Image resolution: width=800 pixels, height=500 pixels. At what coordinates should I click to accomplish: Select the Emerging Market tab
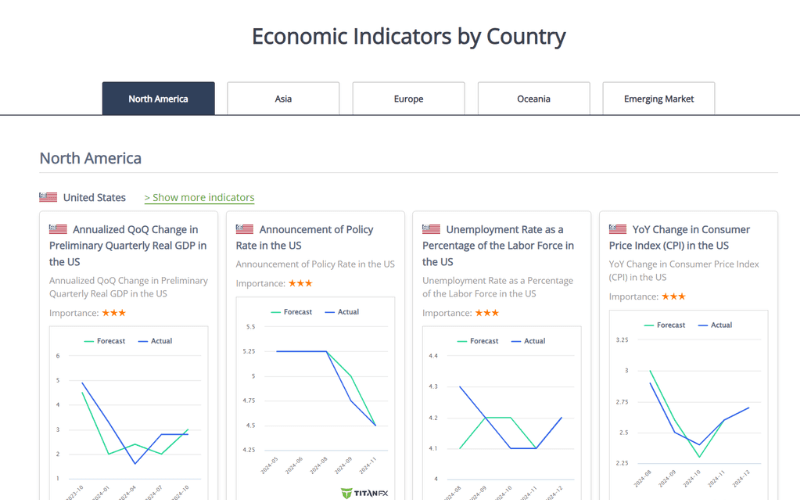(x=658, y=99)
